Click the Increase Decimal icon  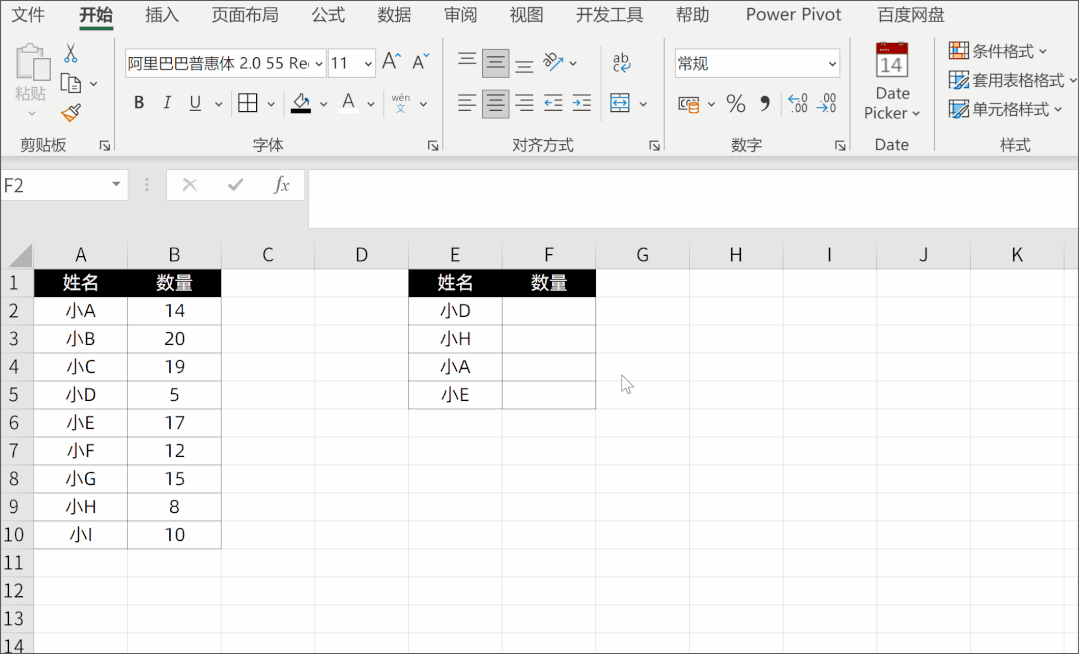[x=797, y=103]
